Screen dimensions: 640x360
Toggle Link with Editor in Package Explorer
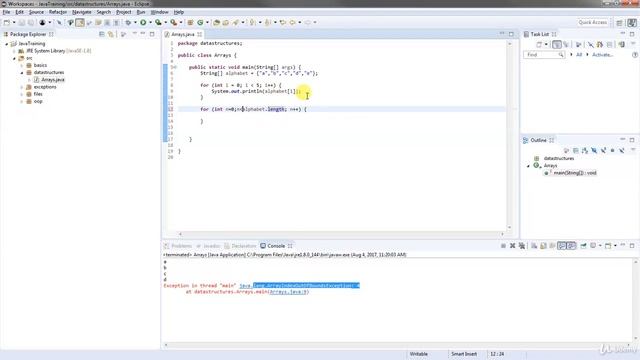[111, 34]
